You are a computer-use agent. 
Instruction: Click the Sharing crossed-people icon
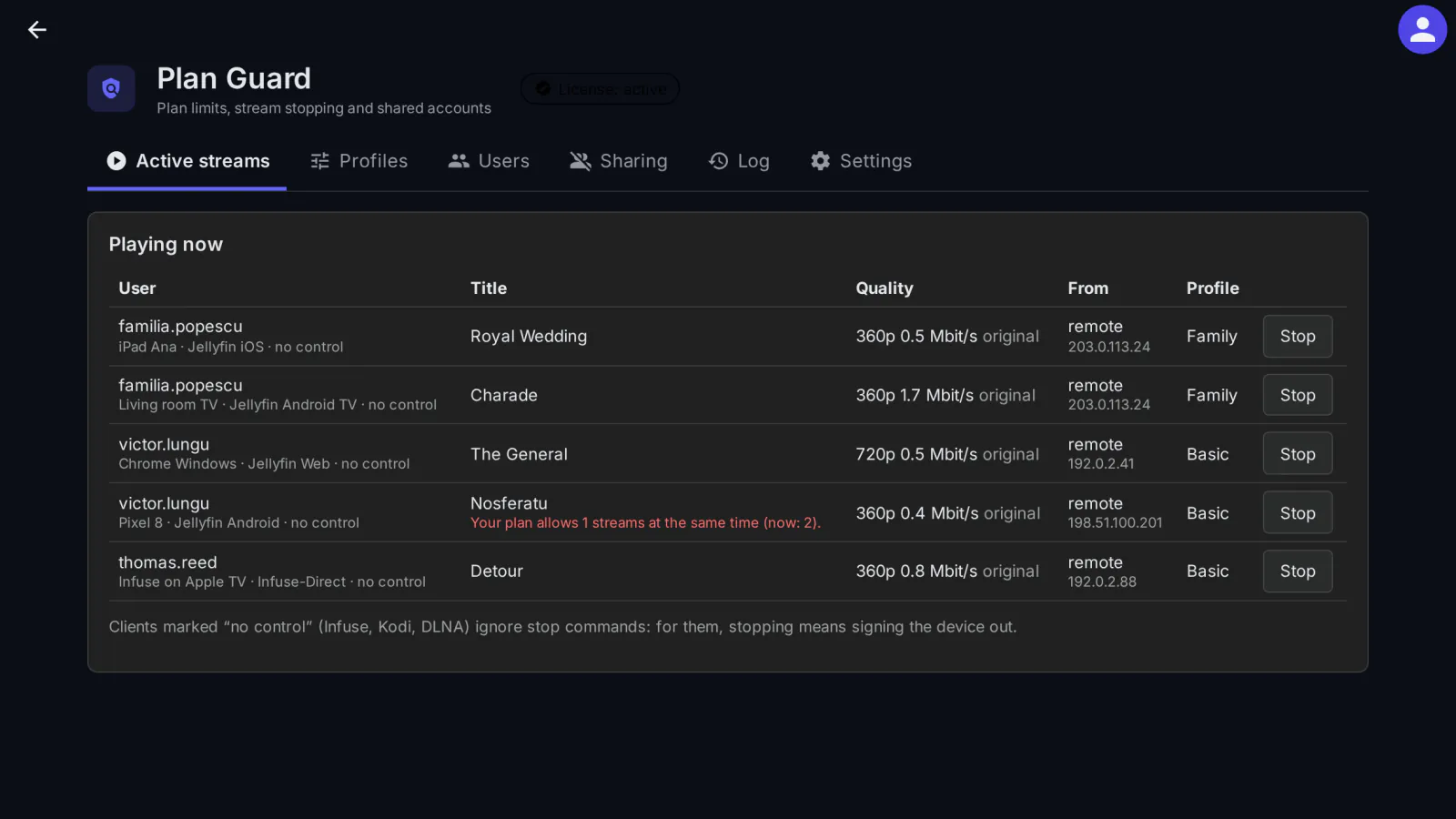(581, 161)
